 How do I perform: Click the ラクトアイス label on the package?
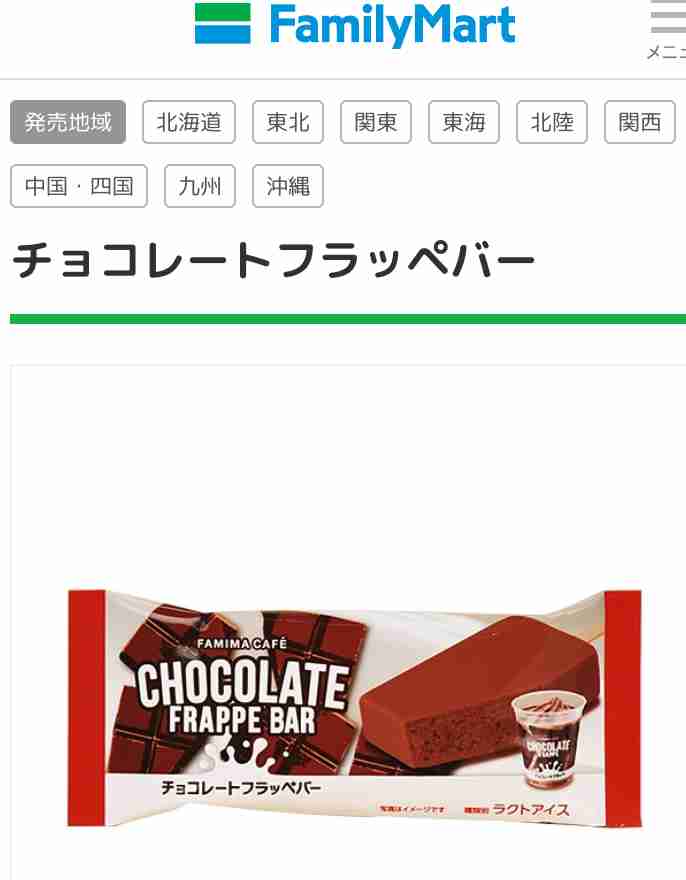click(531, 809)
